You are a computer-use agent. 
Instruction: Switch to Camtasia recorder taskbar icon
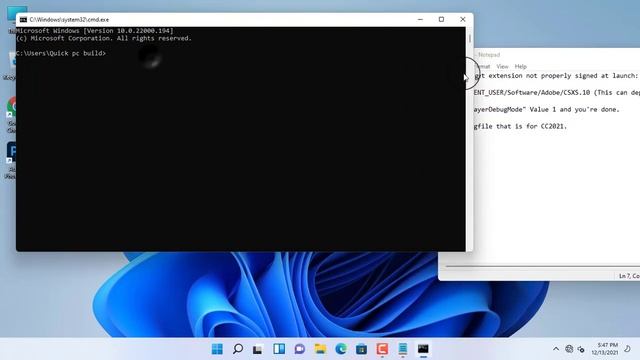click(x=382, y=349)
